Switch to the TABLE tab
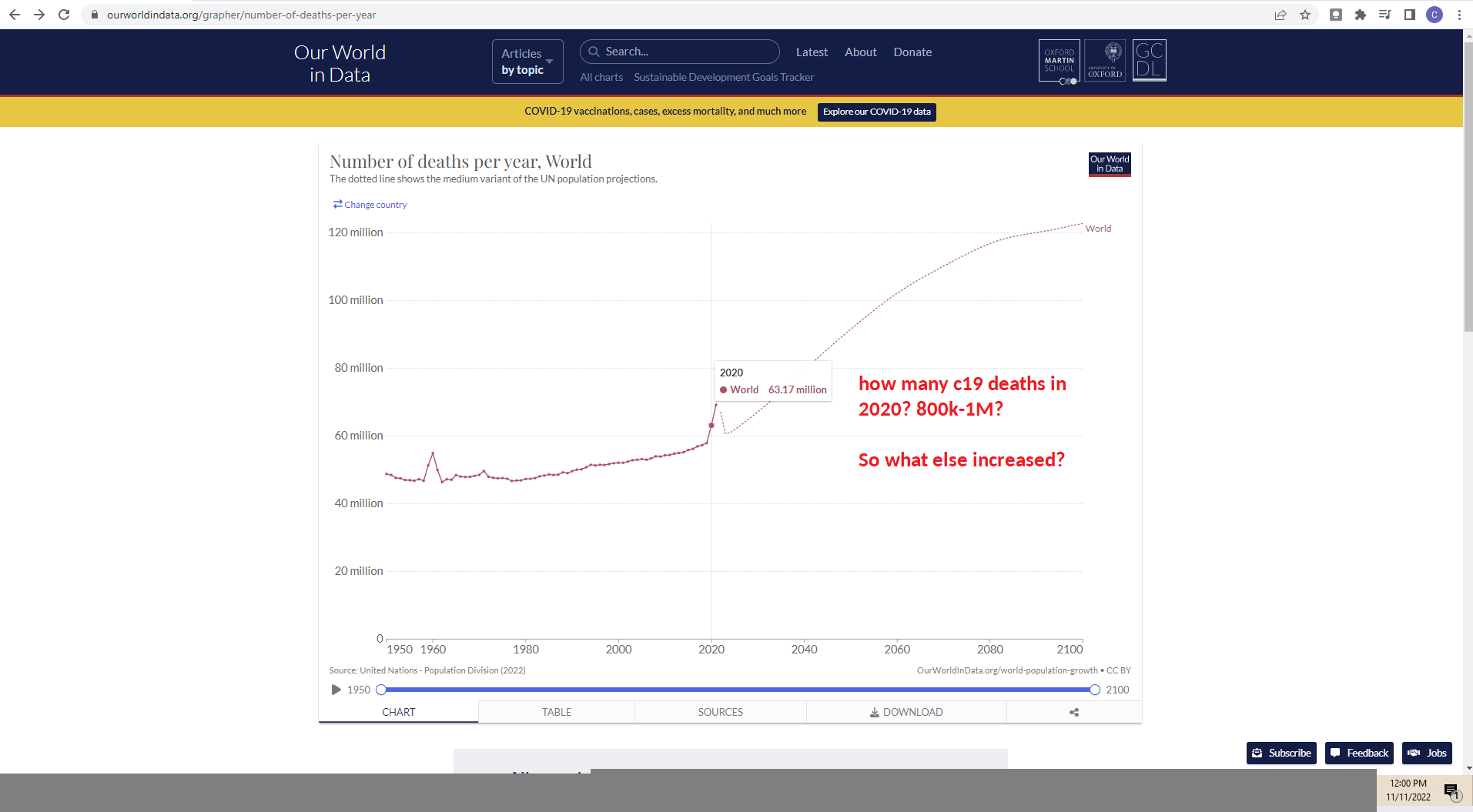This screenshot has width=1473, height=812. point(556,712)
